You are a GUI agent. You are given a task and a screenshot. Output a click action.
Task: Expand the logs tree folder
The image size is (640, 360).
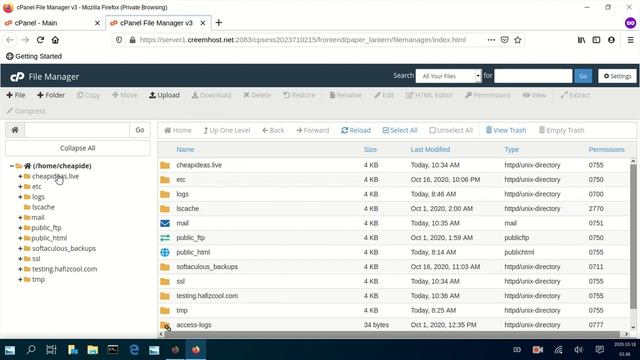(x=20, y=197)
